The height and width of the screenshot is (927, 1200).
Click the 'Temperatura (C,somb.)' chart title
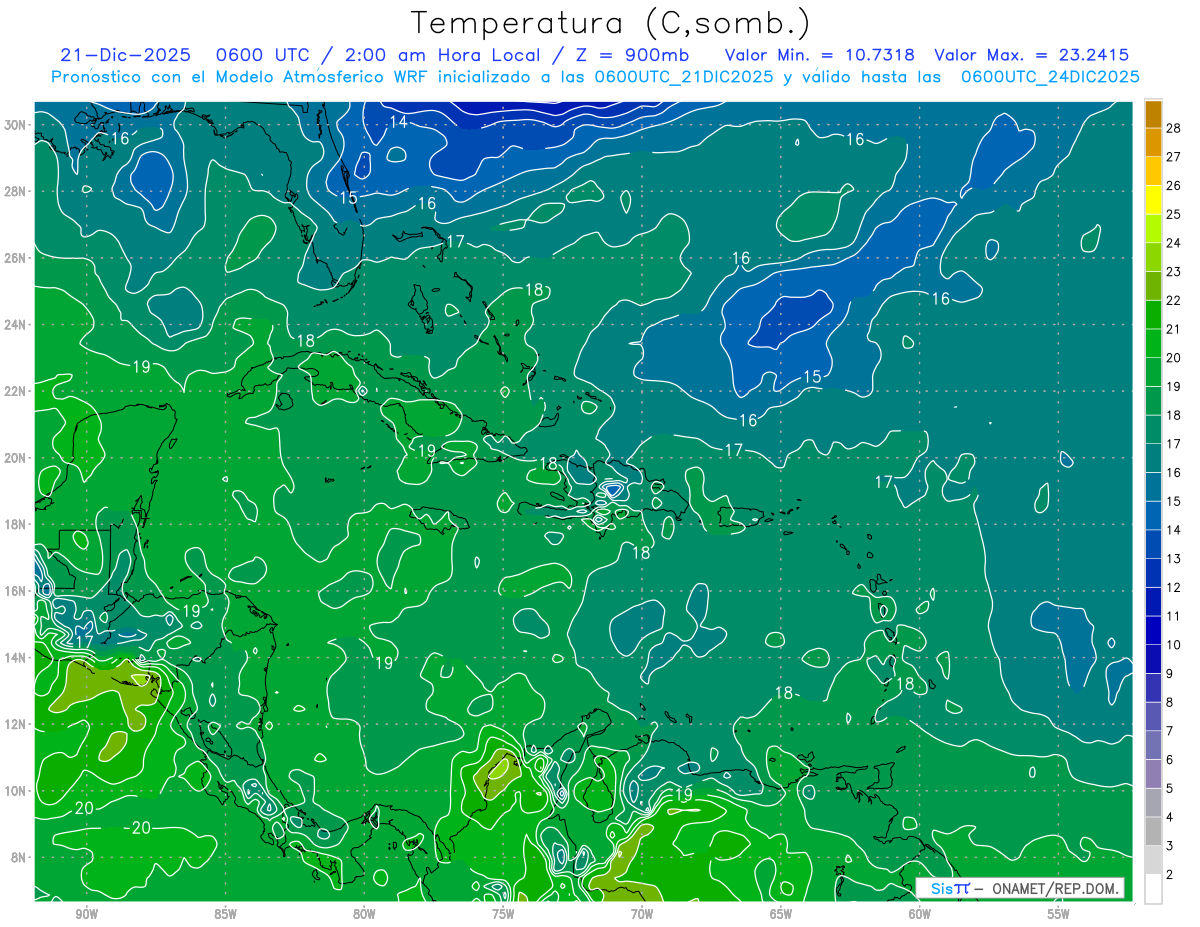[611, 24]
